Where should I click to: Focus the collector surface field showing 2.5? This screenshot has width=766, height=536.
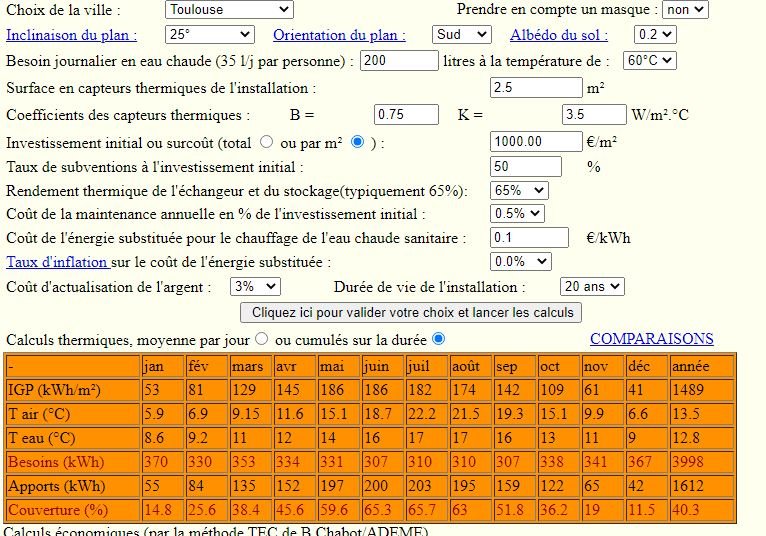pos(536,87)
